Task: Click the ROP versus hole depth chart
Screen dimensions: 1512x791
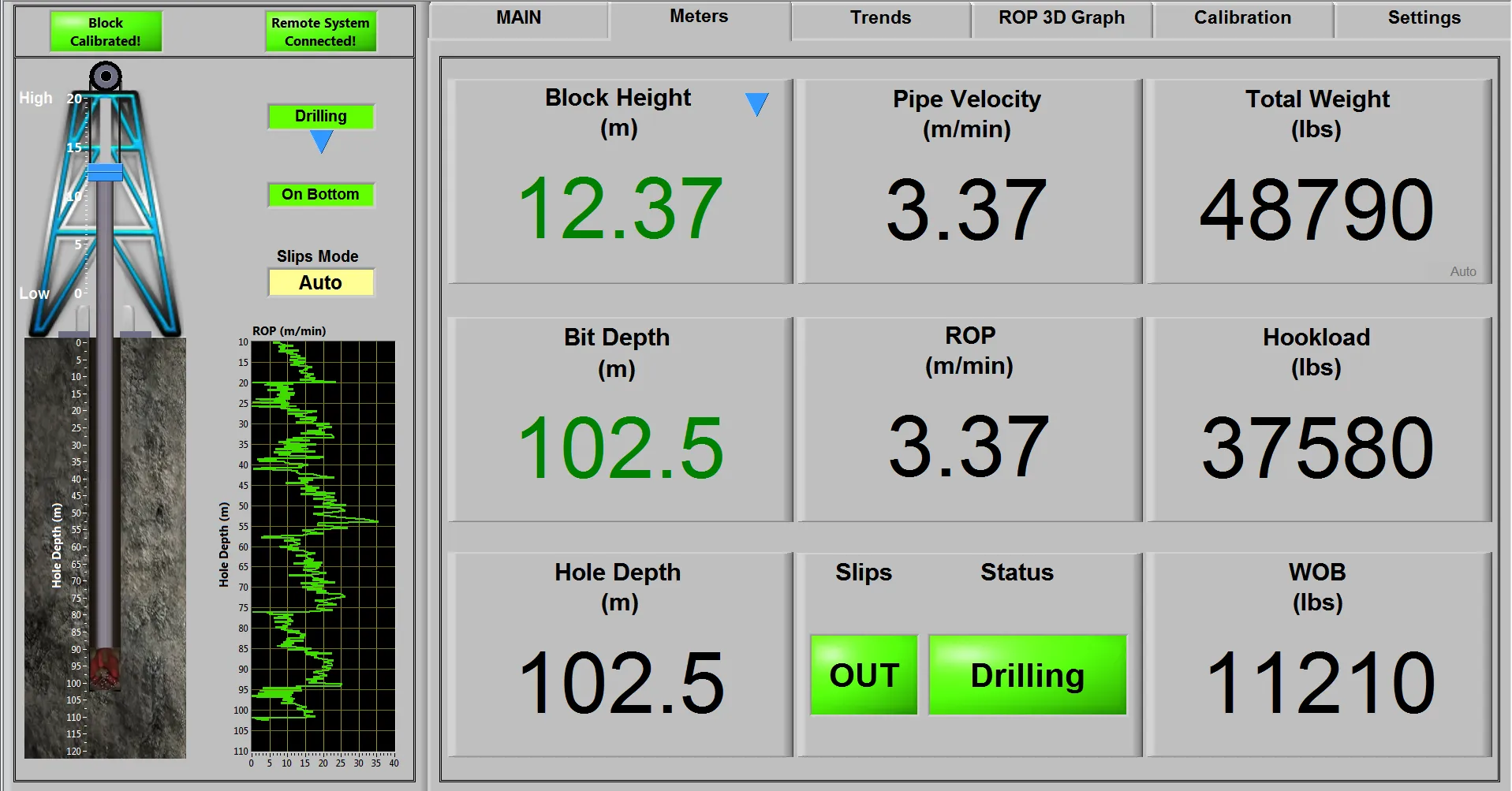Action: coord(323,546)
